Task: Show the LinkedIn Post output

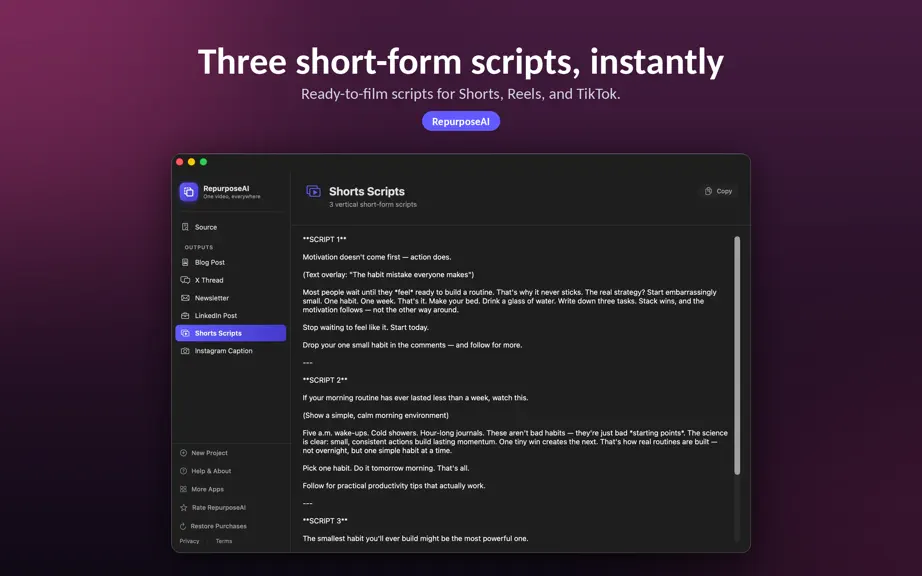Action: tap(230, 316)
